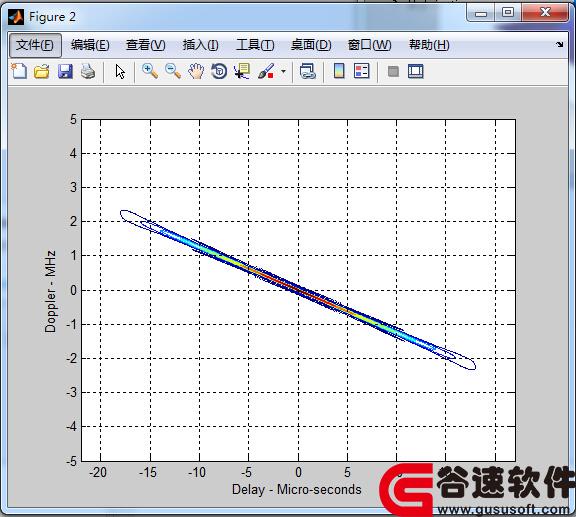The height and width of the screenshot is (517, 576).
Task: Open the 文件(F) menu
Action: [35, 45]
